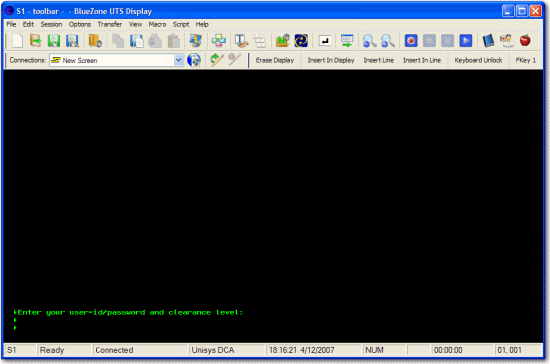Open the font and color palette icon
The image size is (550, 364).
pyautogui.click(x=241, y=41)
